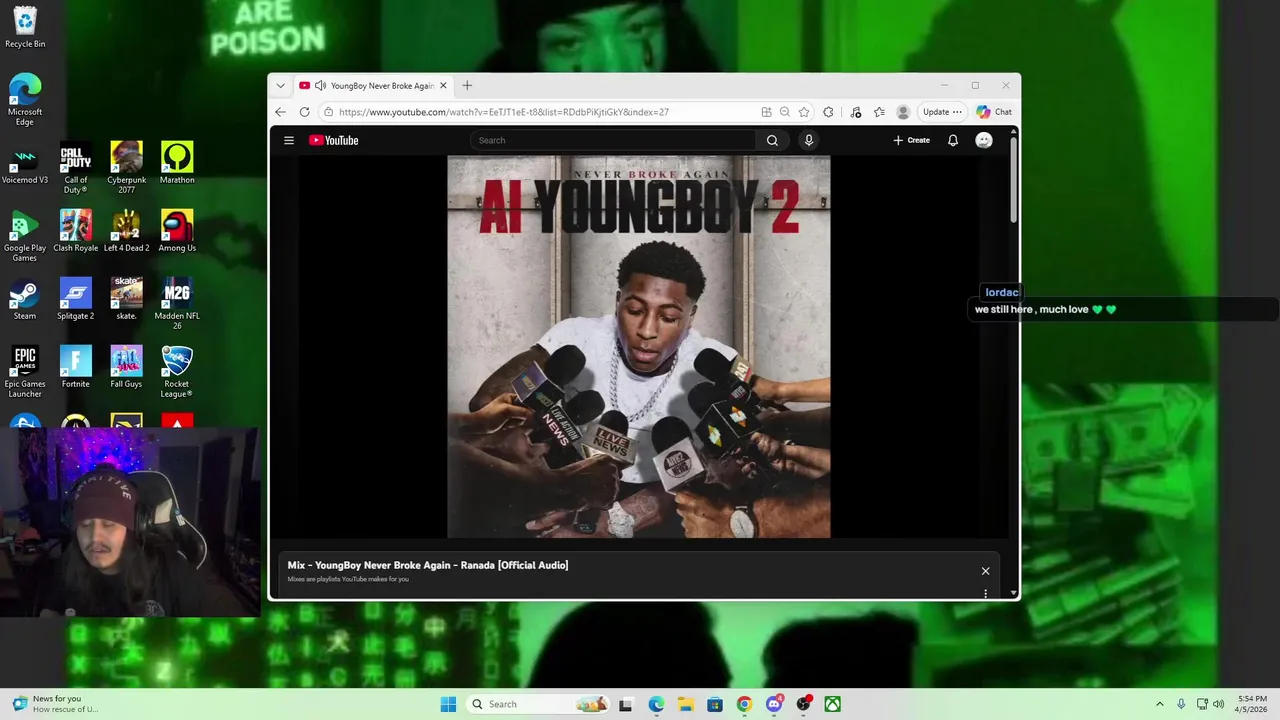
Task: Select the Fall Guys desktop icon
Action: point(127,367)
